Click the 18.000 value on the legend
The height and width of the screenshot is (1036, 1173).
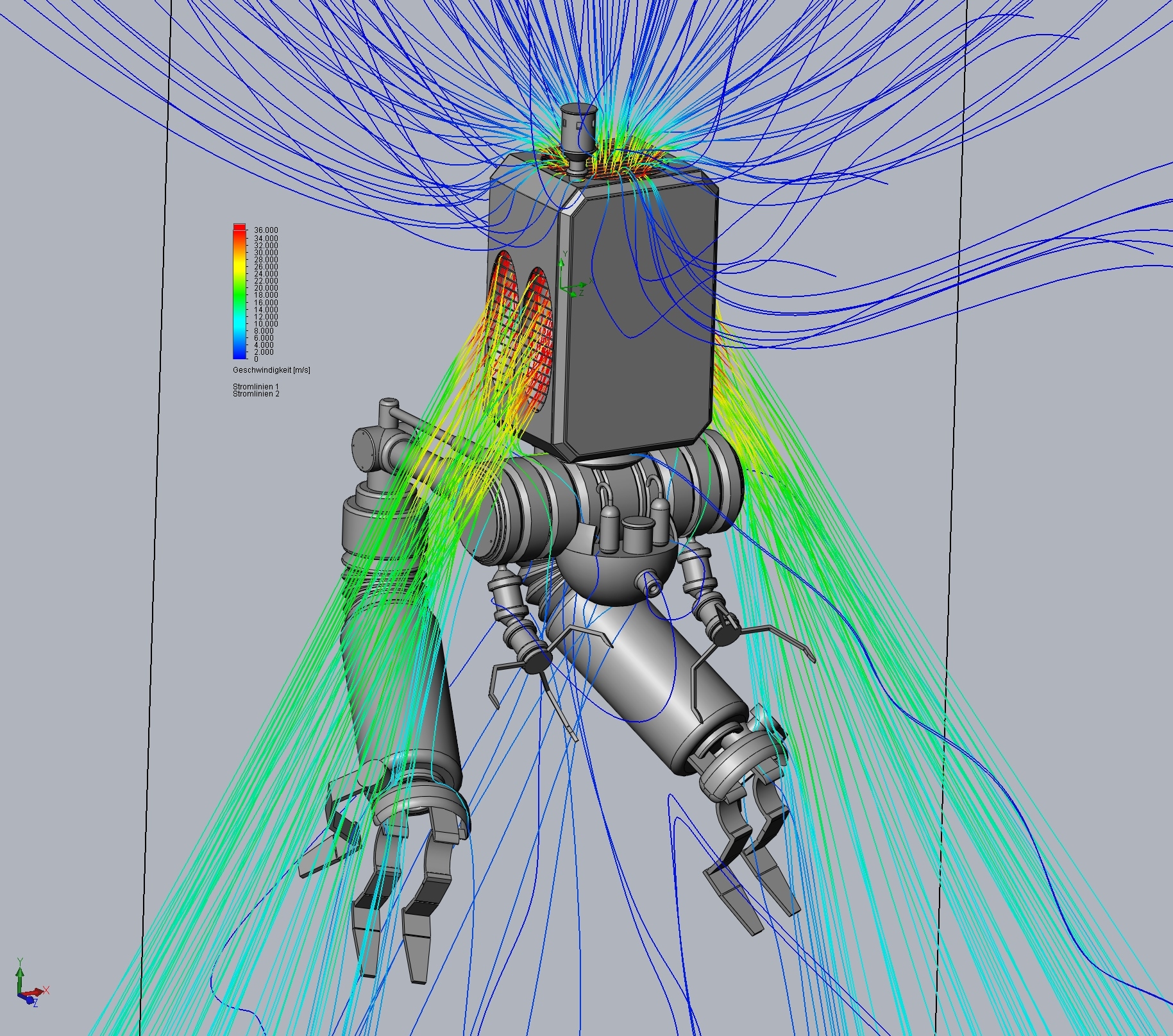266,294
